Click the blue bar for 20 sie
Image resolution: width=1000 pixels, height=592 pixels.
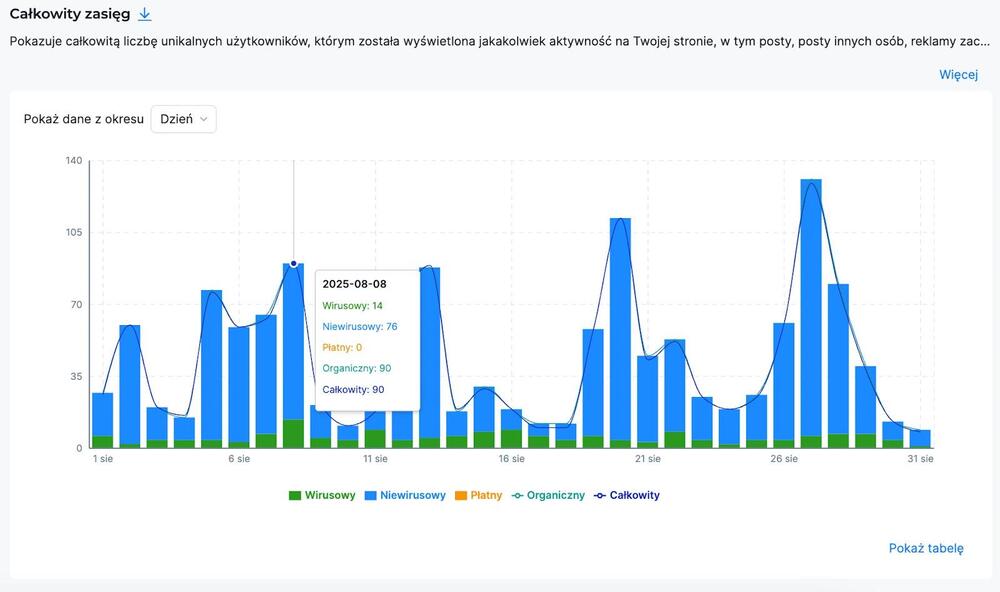620,320
